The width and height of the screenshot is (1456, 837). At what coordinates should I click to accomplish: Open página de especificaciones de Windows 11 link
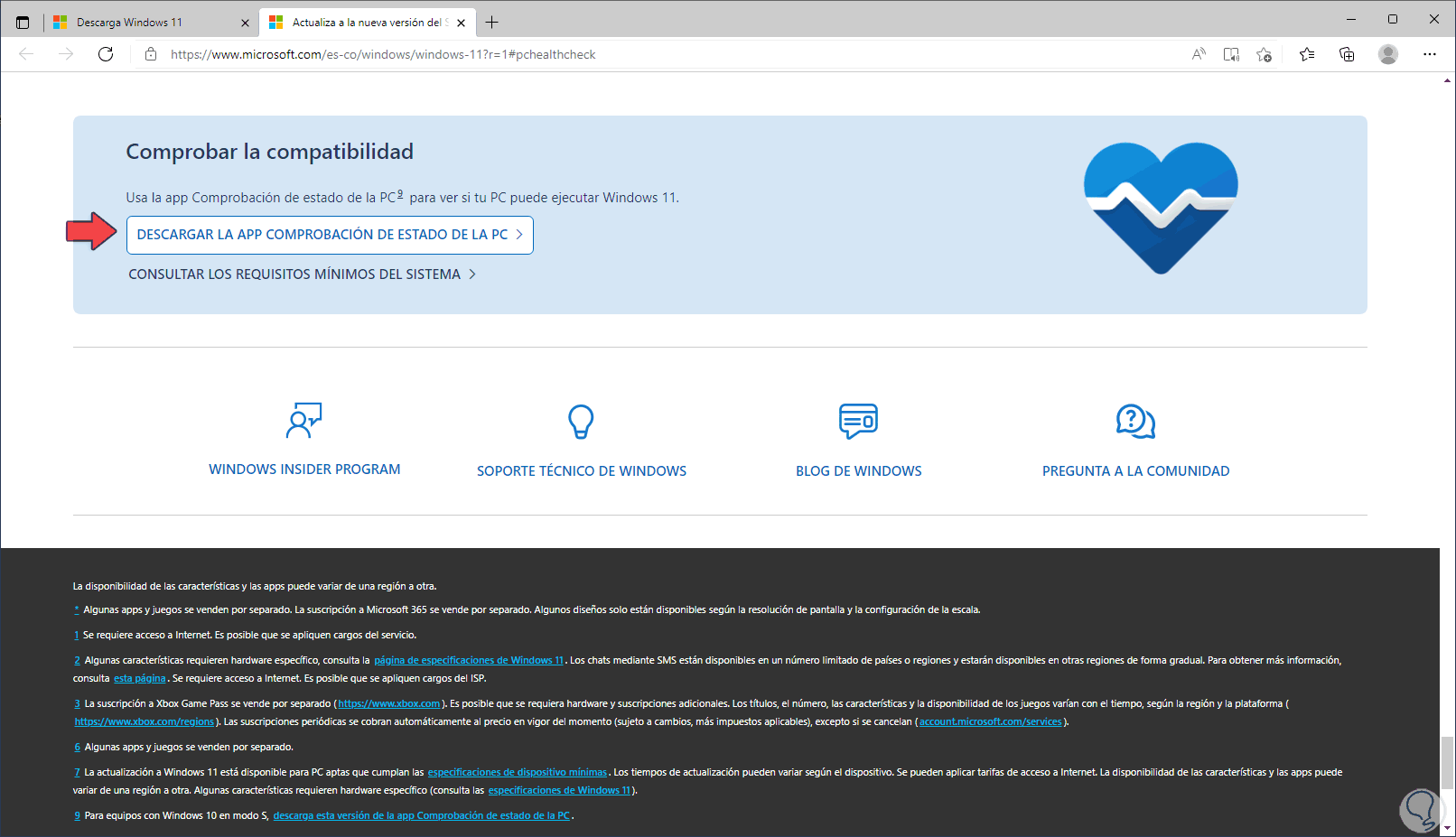(469, 660)
